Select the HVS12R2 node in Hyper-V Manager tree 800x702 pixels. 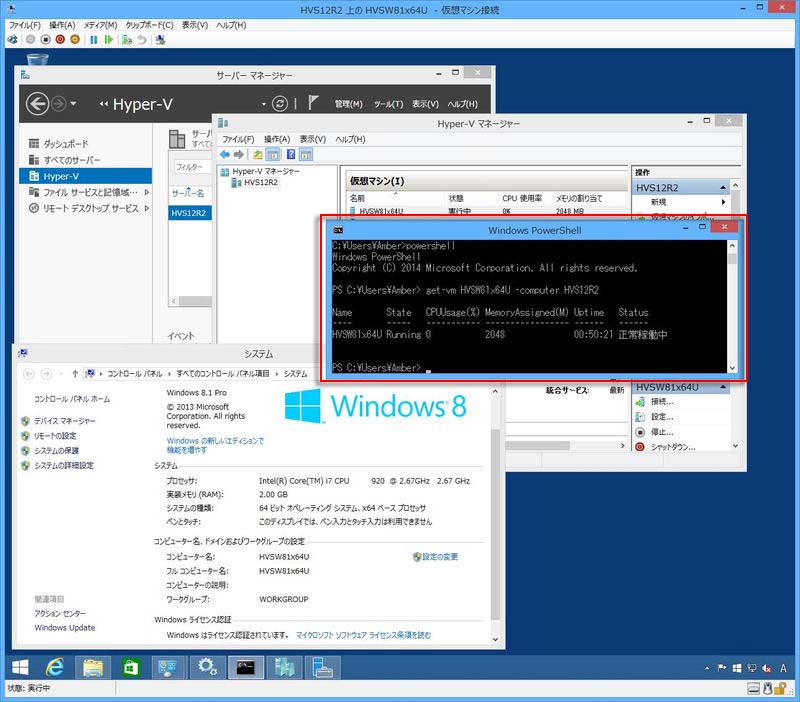[260, 183]
